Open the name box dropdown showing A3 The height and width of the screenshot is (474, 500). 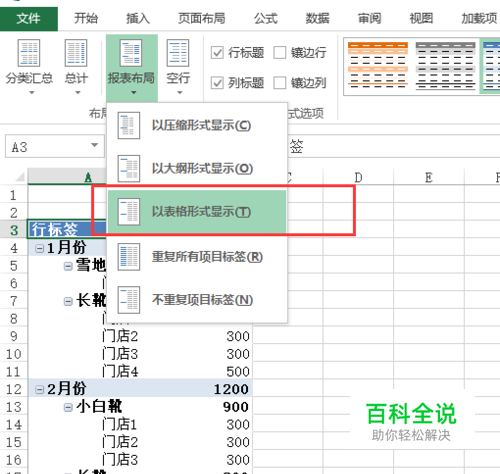(95, 145)
